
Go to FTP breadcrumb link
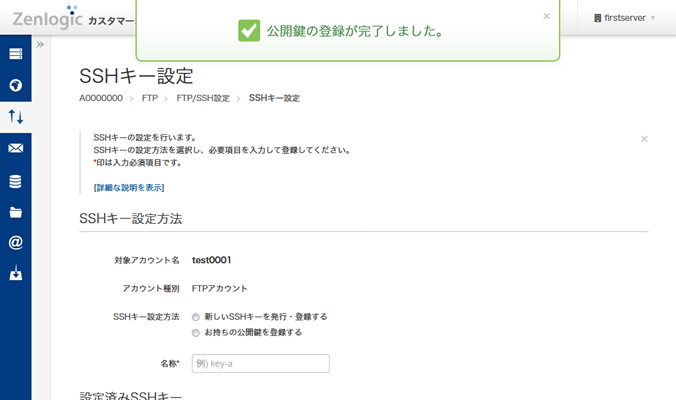(x=150, y=98)
